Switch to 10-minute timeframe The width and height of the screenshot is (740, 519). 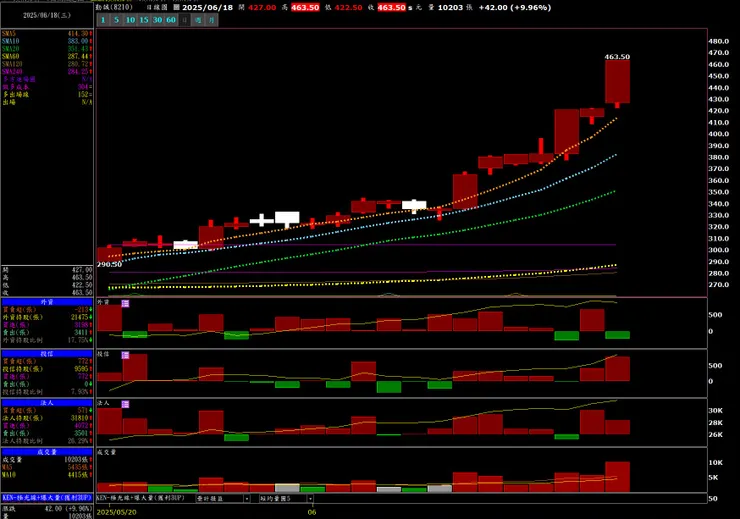point(130,20)
